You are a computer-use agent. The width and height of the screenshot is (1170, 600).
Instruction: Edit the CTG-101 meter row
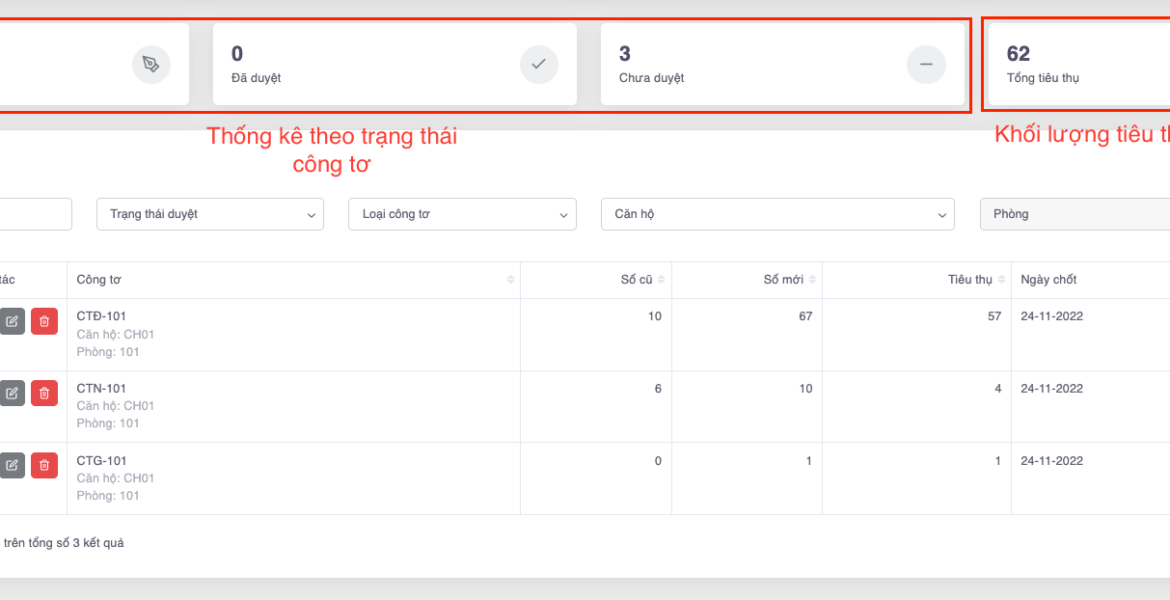coord(12,465)
